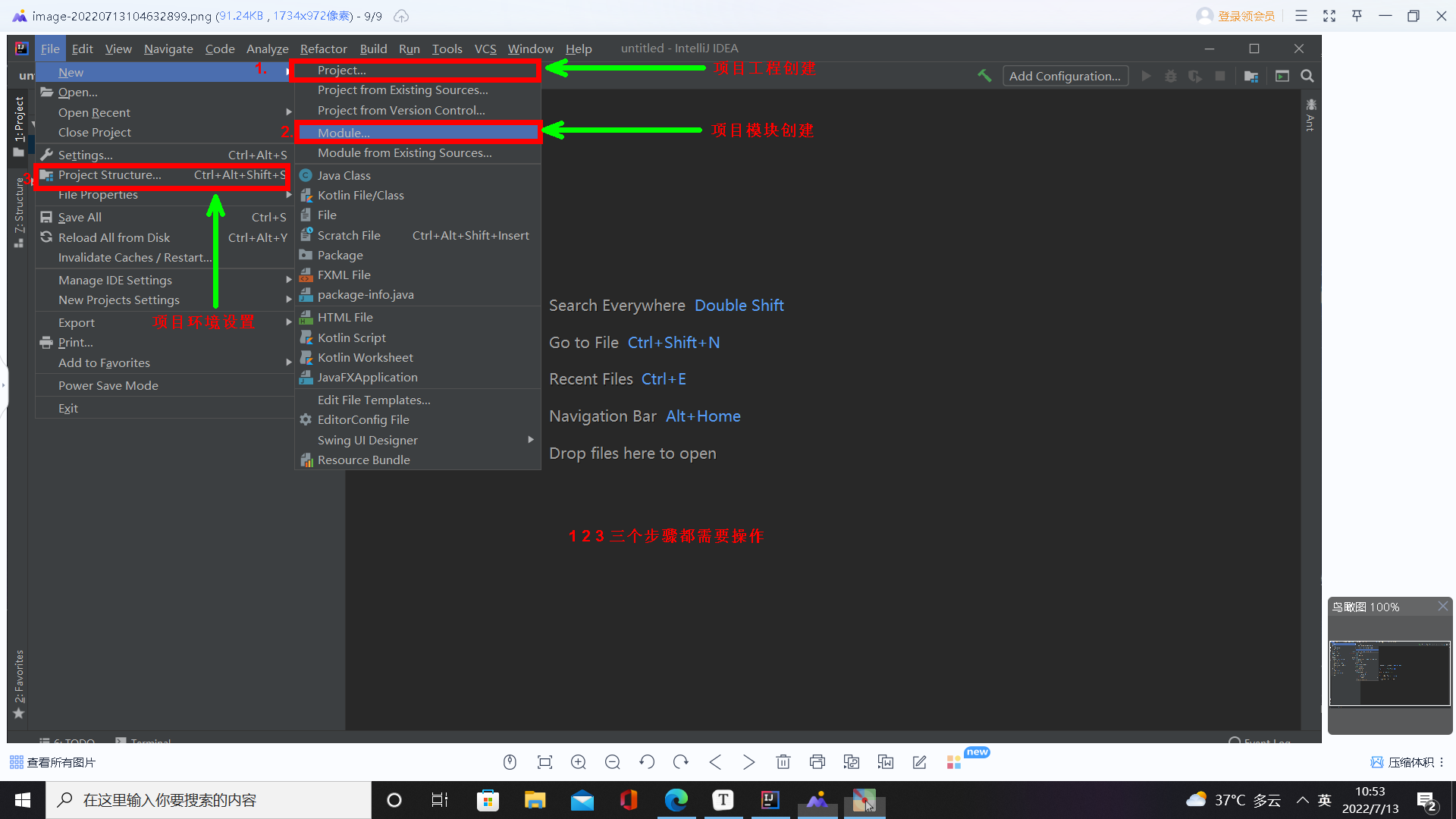Open the edit image pencil icon
Viewport: 1456px width, 819px height.
pos(920,762)
